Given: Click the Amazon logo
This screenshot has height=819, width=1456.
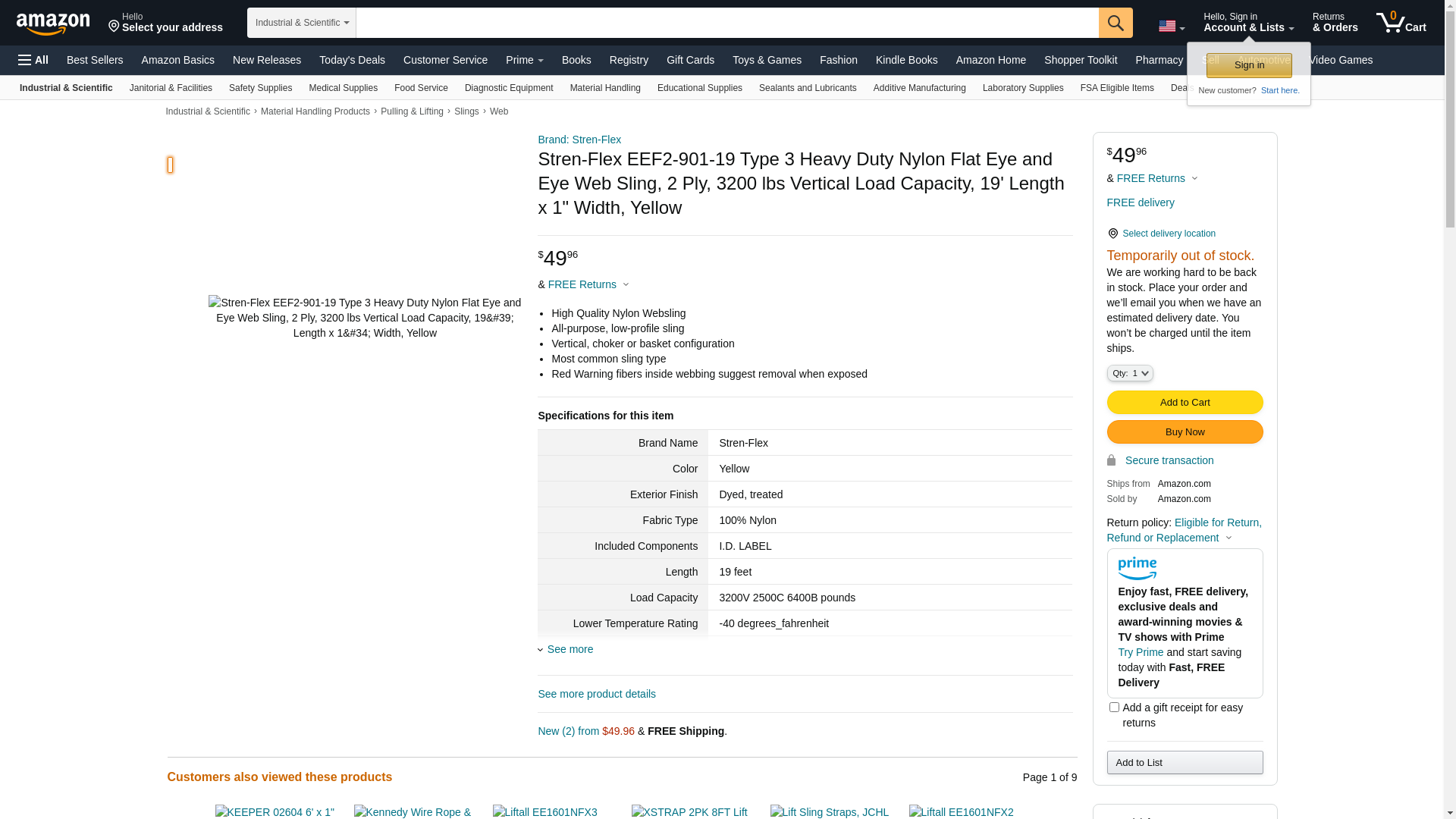Looking at the screenshot, I should click(53, 24).
